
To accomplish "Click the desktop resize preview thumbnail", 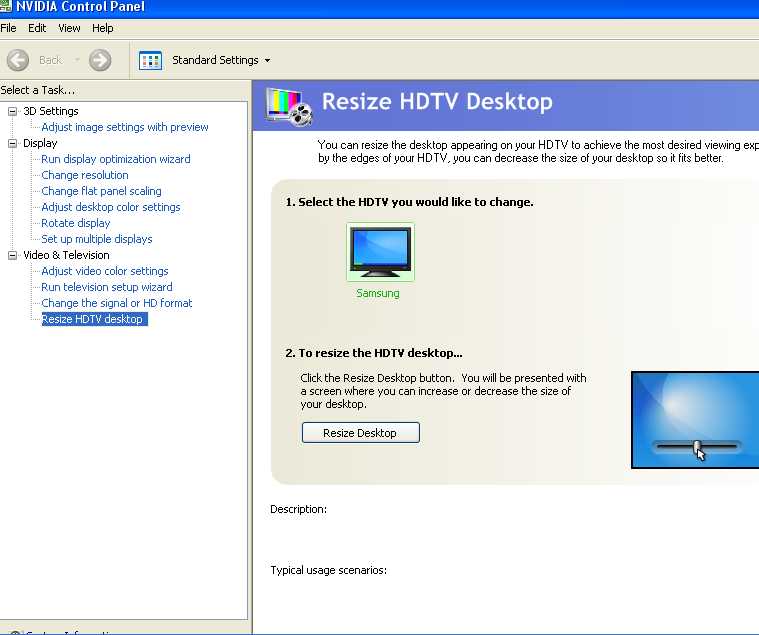I will tap(695, 420).
